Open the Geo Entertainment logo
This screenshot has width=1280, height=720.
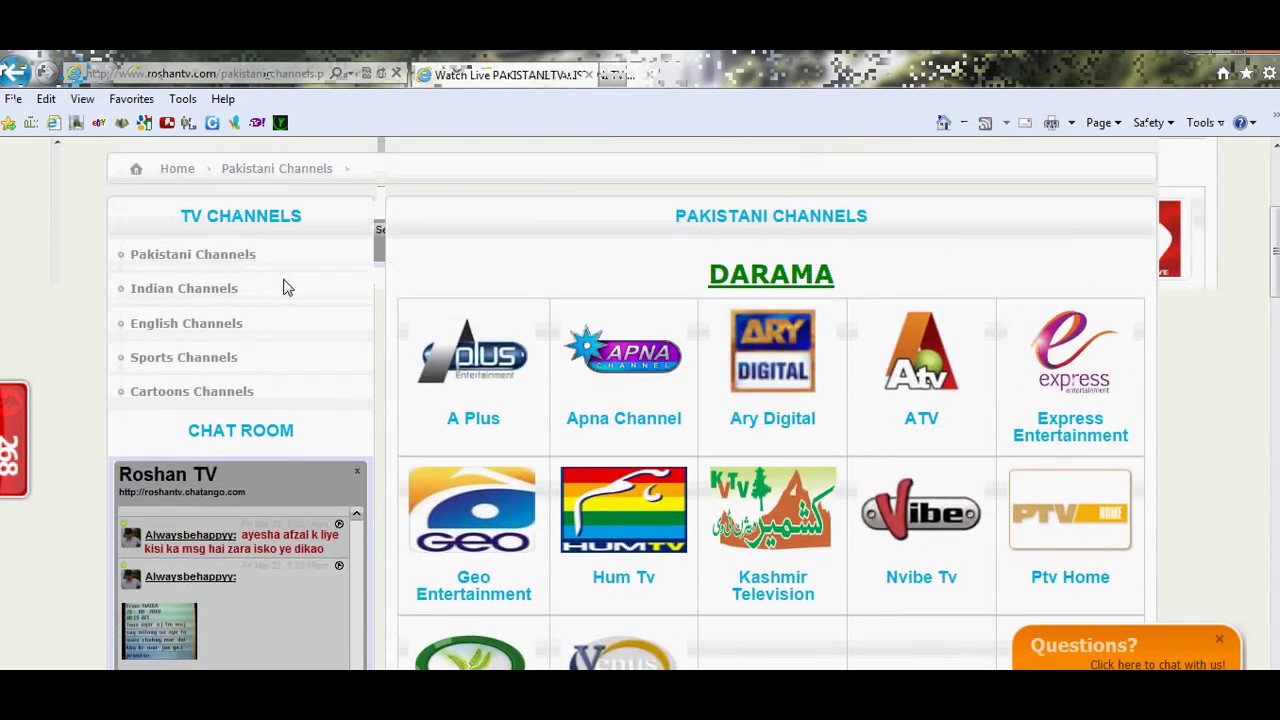click(x=472, y=510)
